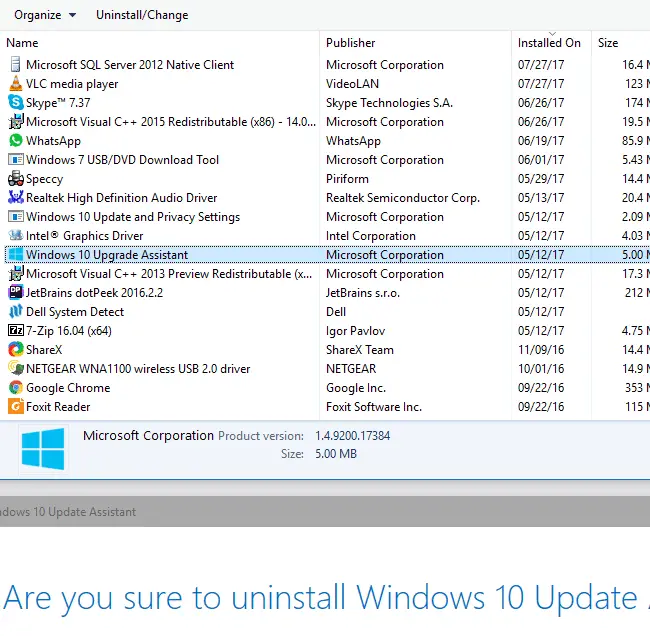Select 7-Zip 16.04 (x64) entry
The image size is (650, 636).
click(x=69, y=330)
